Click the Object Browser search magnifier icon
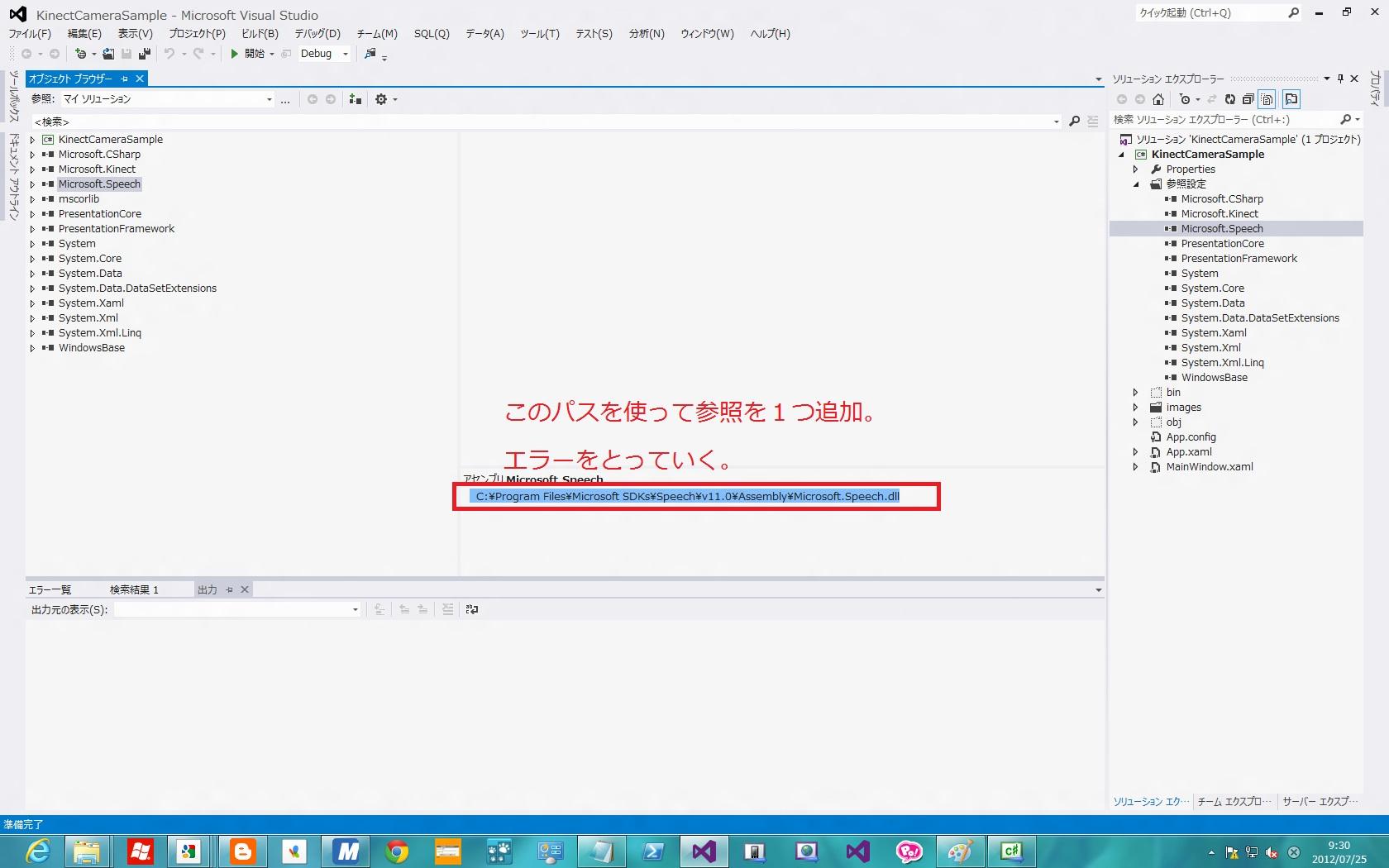 [1074, 122]
